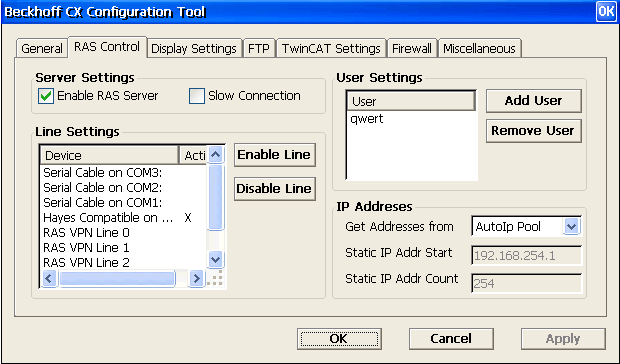Click the Remove User button
The height and width of the screenshot is (364, 620).
click(533, 131)
